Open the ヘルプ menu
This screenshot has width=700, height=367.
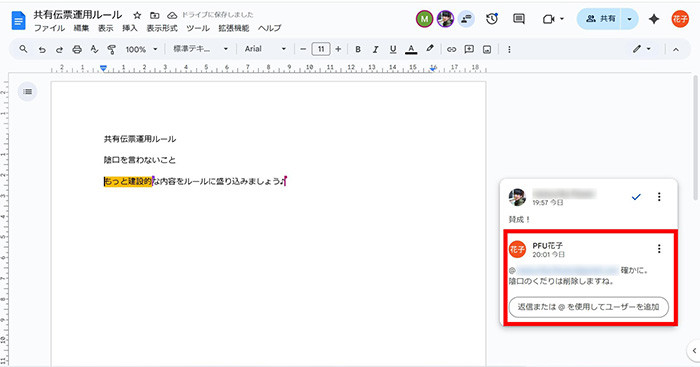270,28
